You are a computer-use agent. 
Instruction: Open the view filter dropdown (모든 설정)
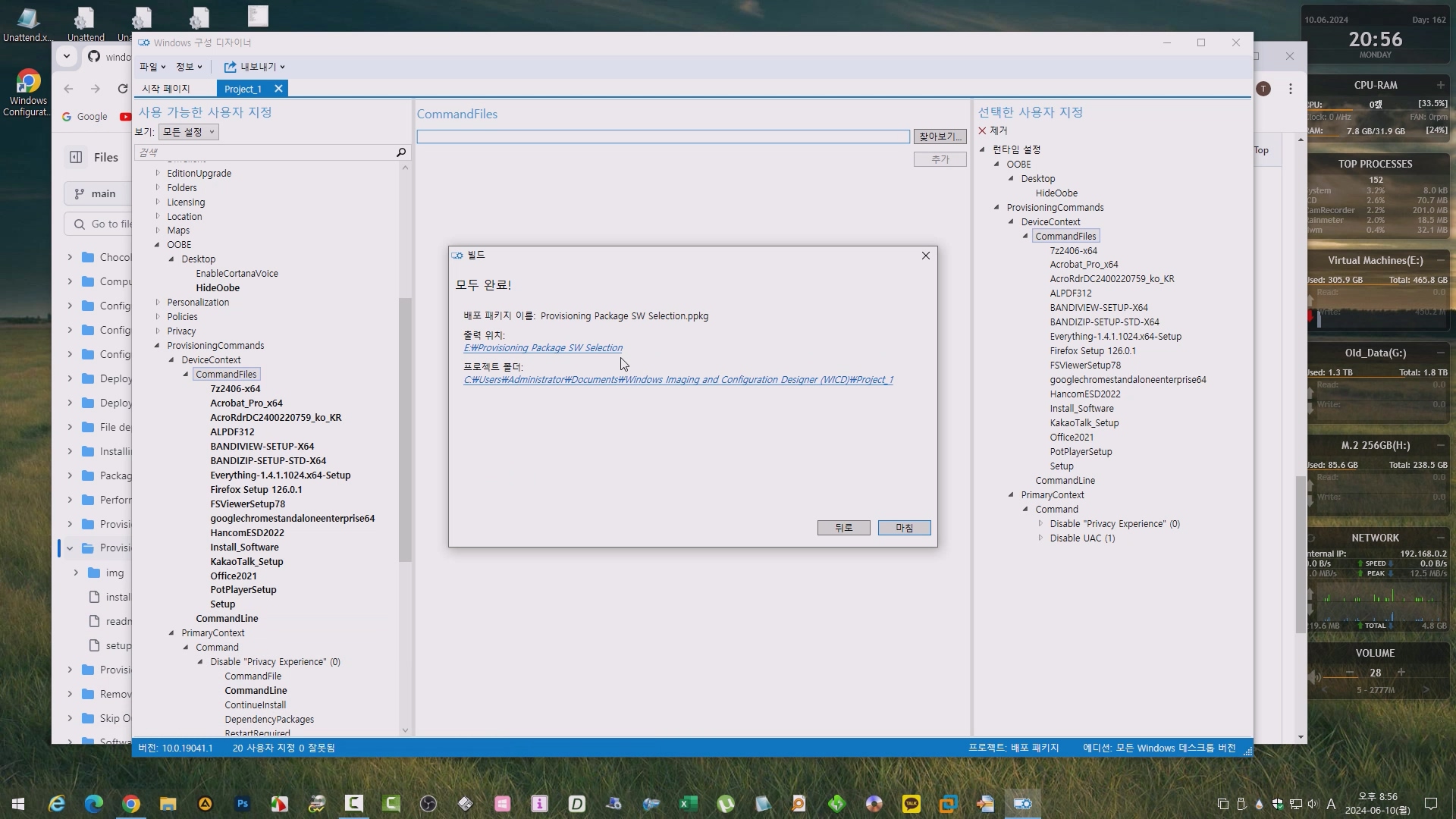(x=188, y=132)
